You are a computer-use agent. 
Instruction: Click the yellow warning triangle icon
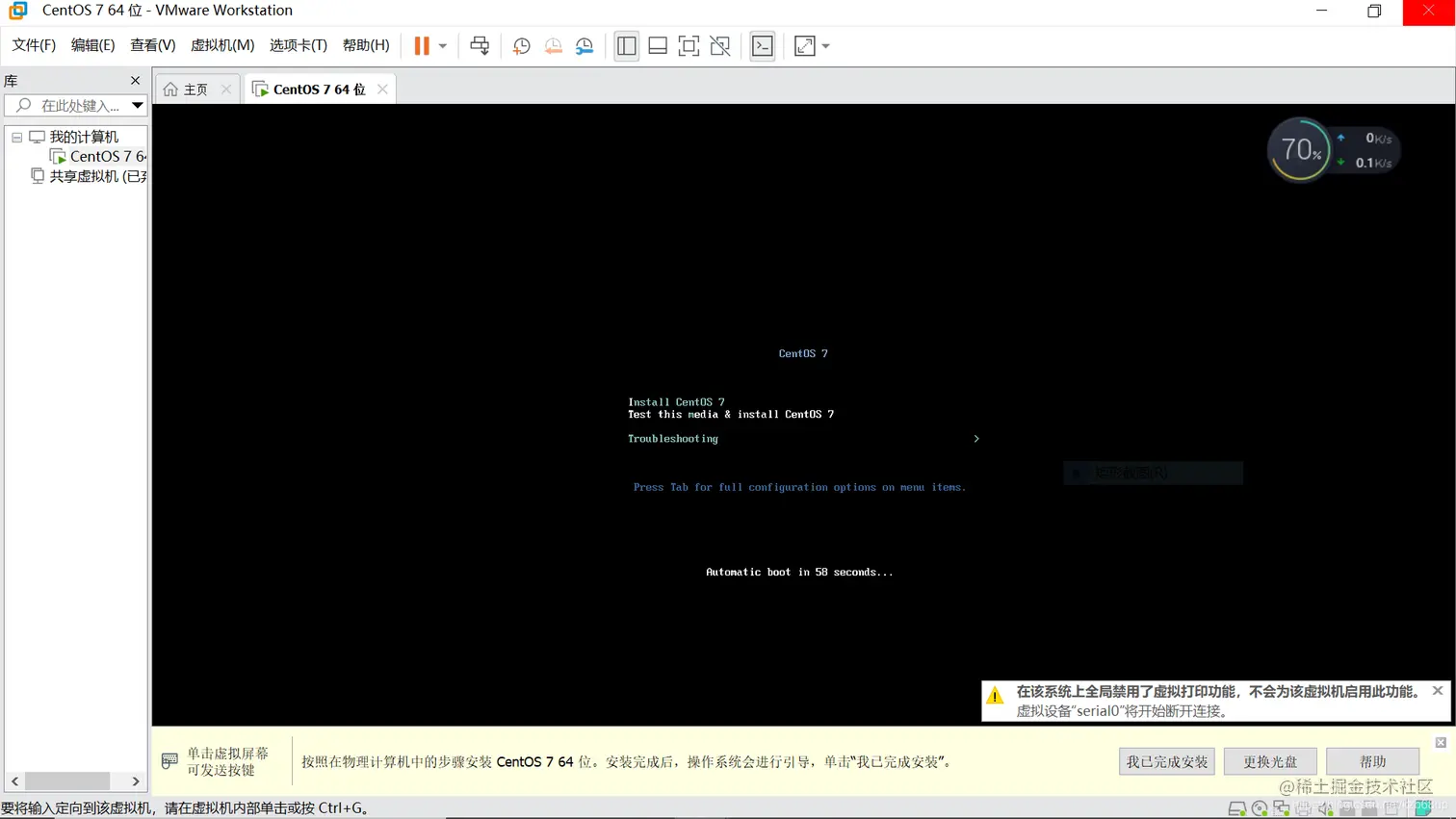click(995, 695)
